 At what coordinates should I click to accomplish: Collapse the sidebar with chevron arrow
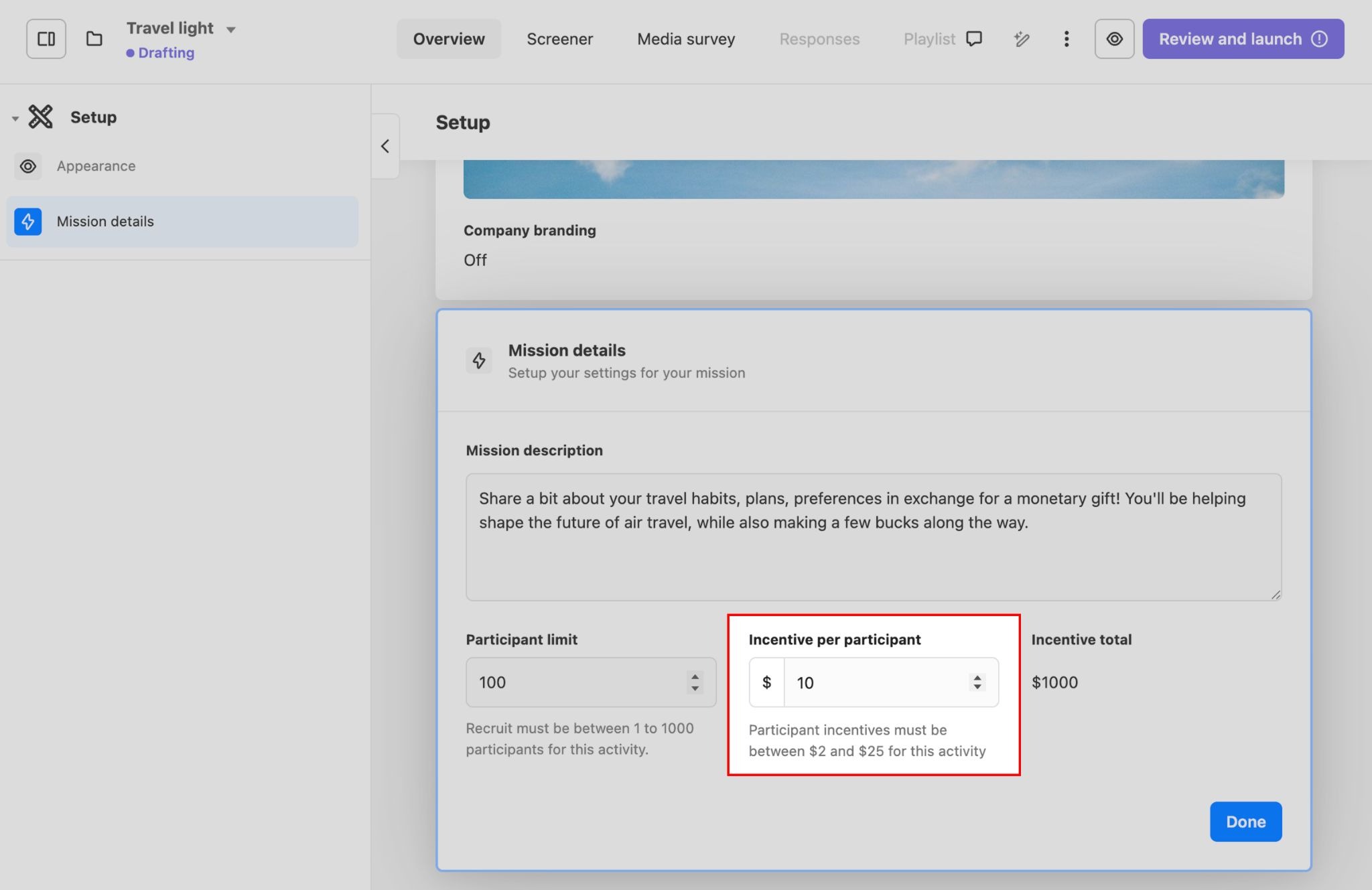[x=385, y=146]
